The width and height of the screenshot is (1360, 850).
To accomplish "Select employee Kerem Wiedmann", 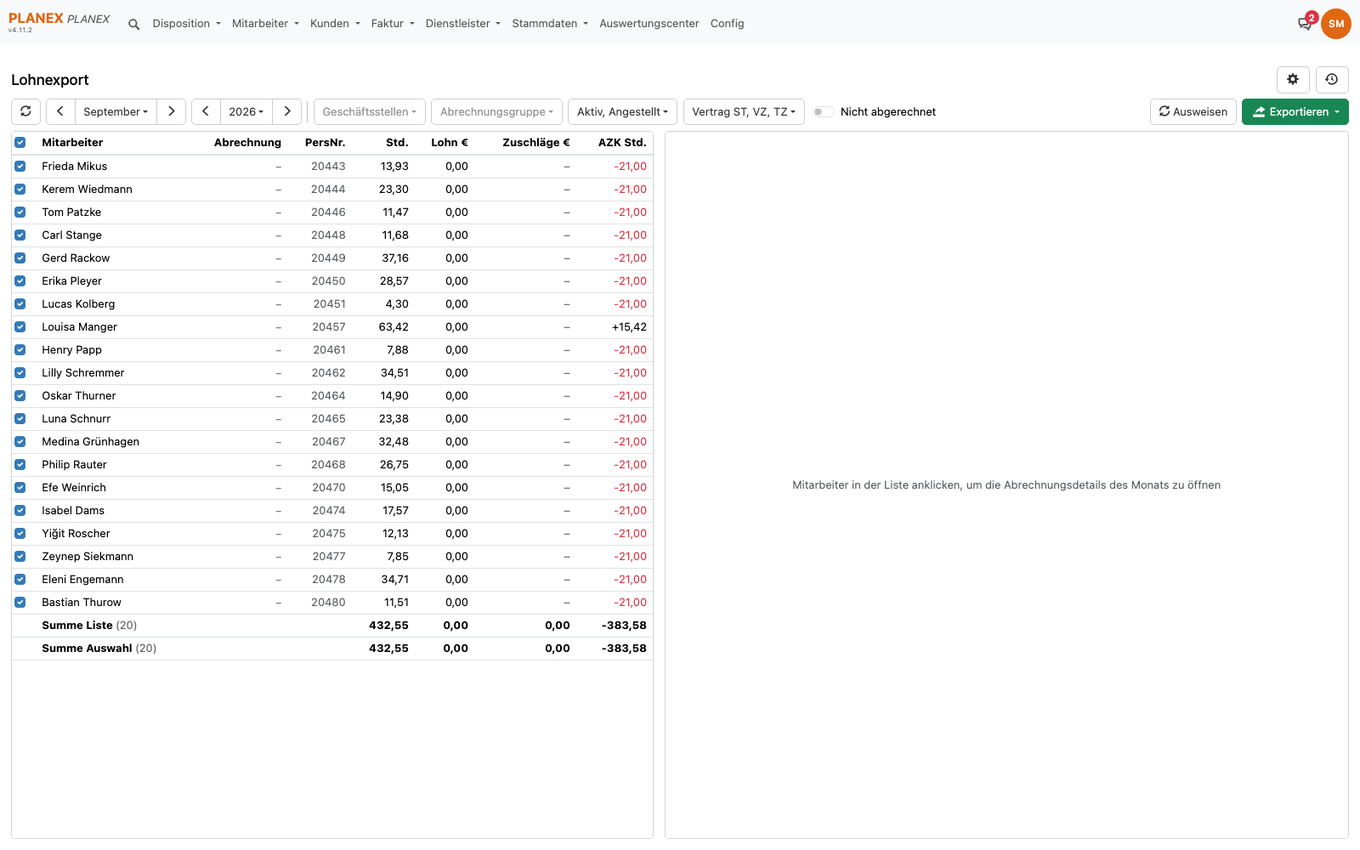I will [87, 189].
